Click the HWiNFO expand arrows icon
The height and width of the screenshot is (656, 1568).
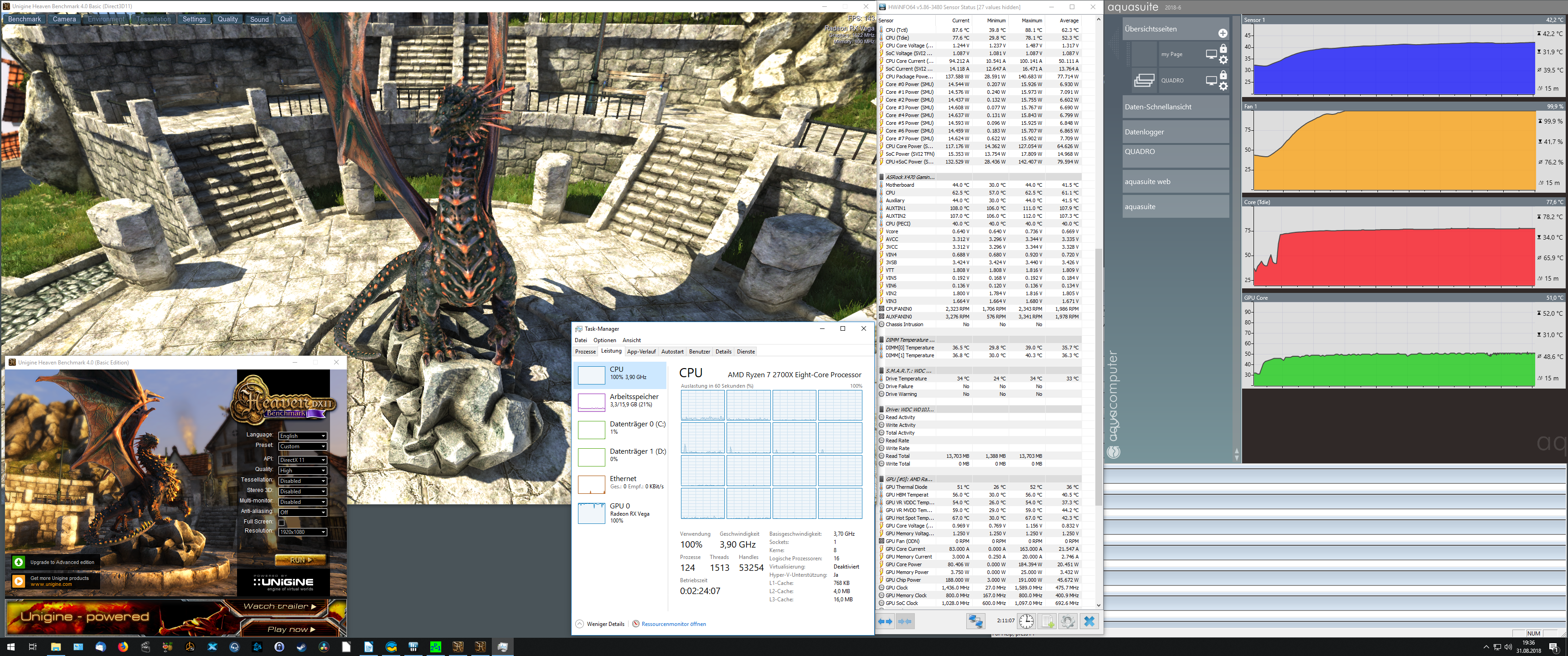(x=885, y=621)
